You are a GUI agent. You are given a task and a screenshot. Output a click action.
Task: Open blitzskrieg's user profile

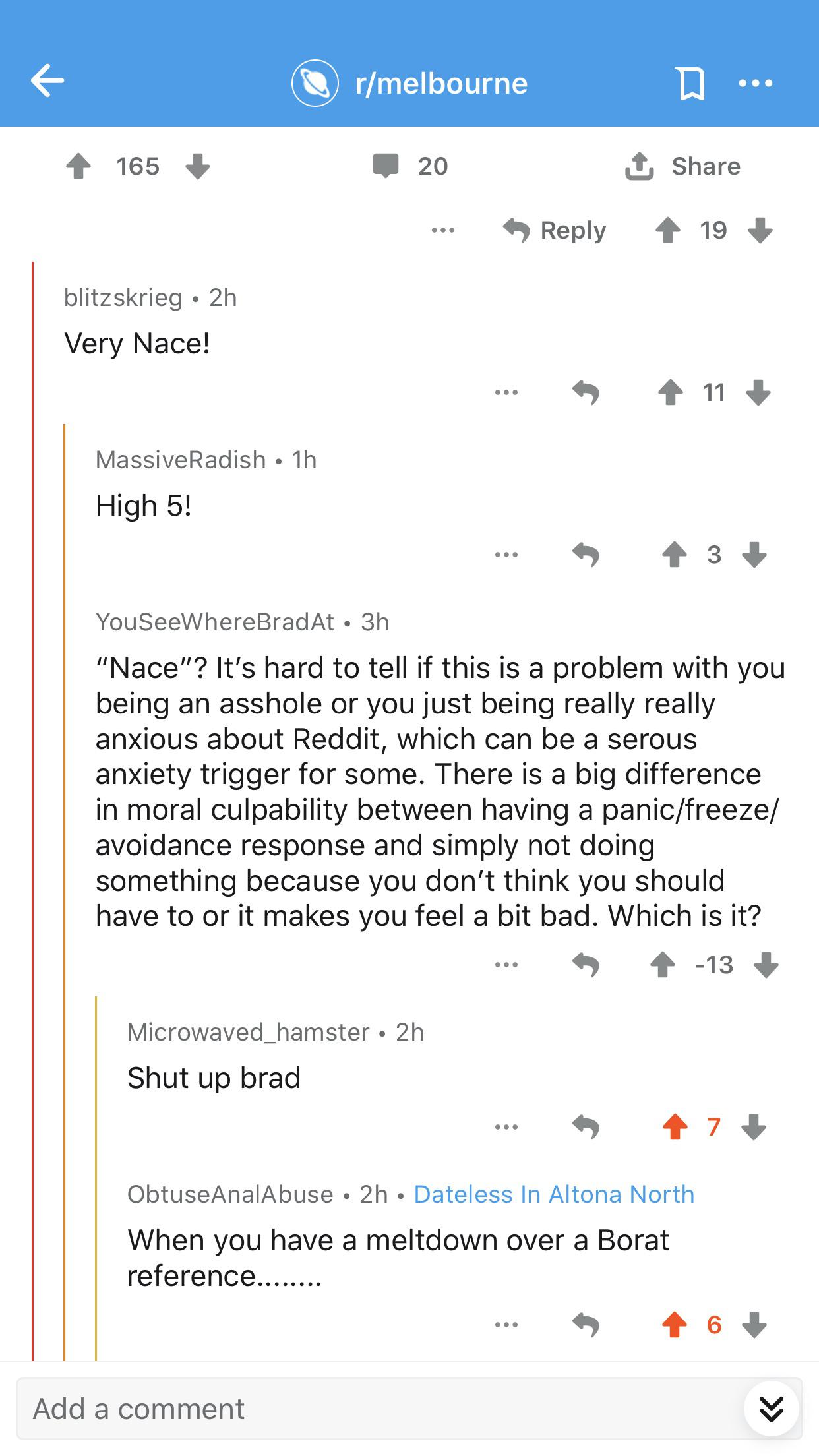(x=122, y=297)
